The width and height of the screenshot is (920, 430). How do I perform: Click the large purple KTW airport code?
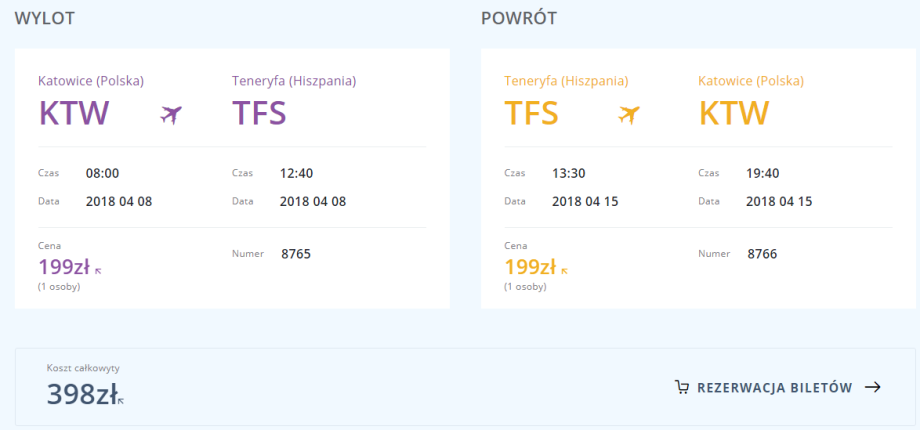pyautogui.click(x=73, y=114)
